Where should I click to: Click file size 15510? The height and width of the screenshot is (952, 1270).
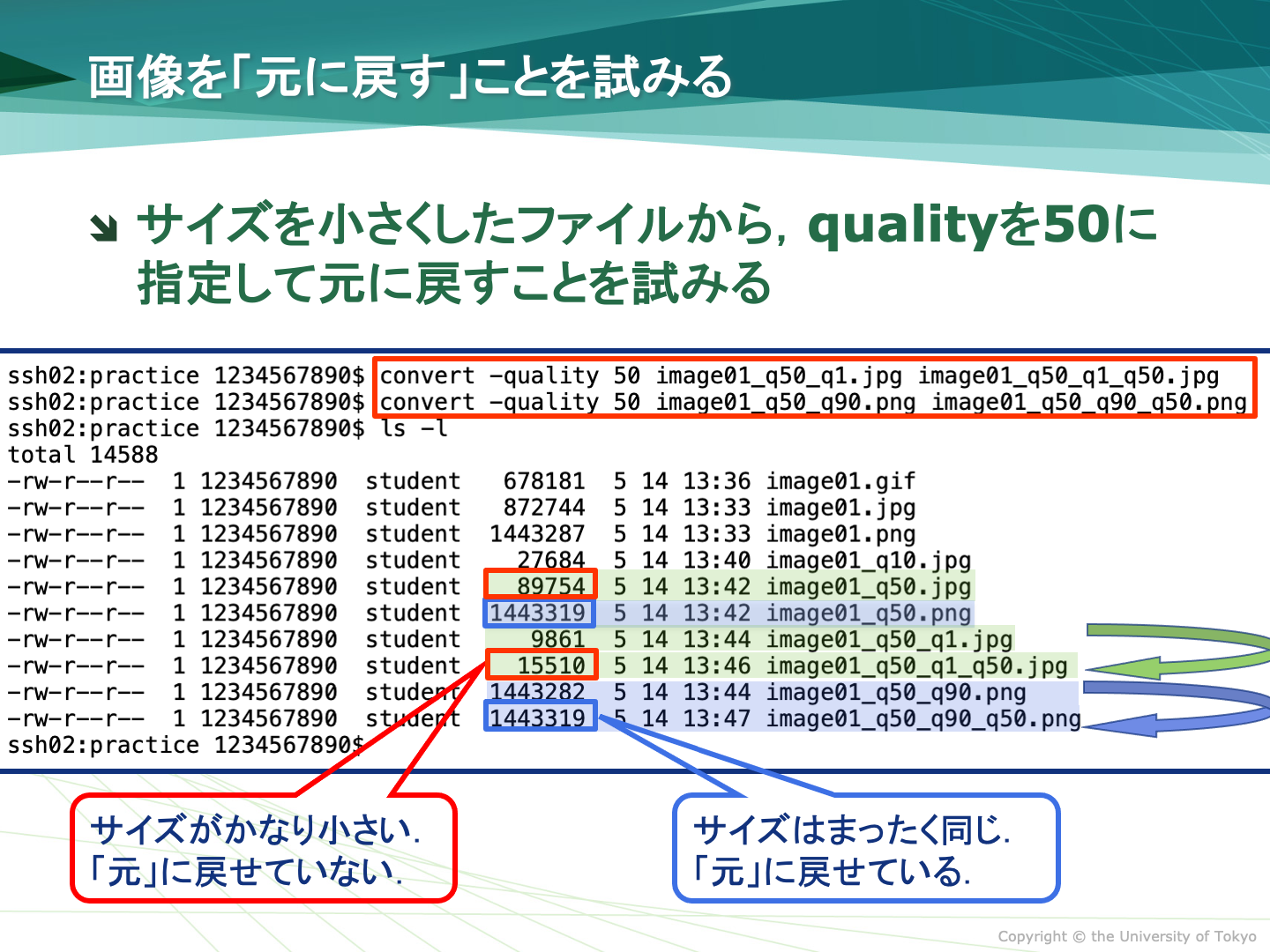(x=551, y=666)
